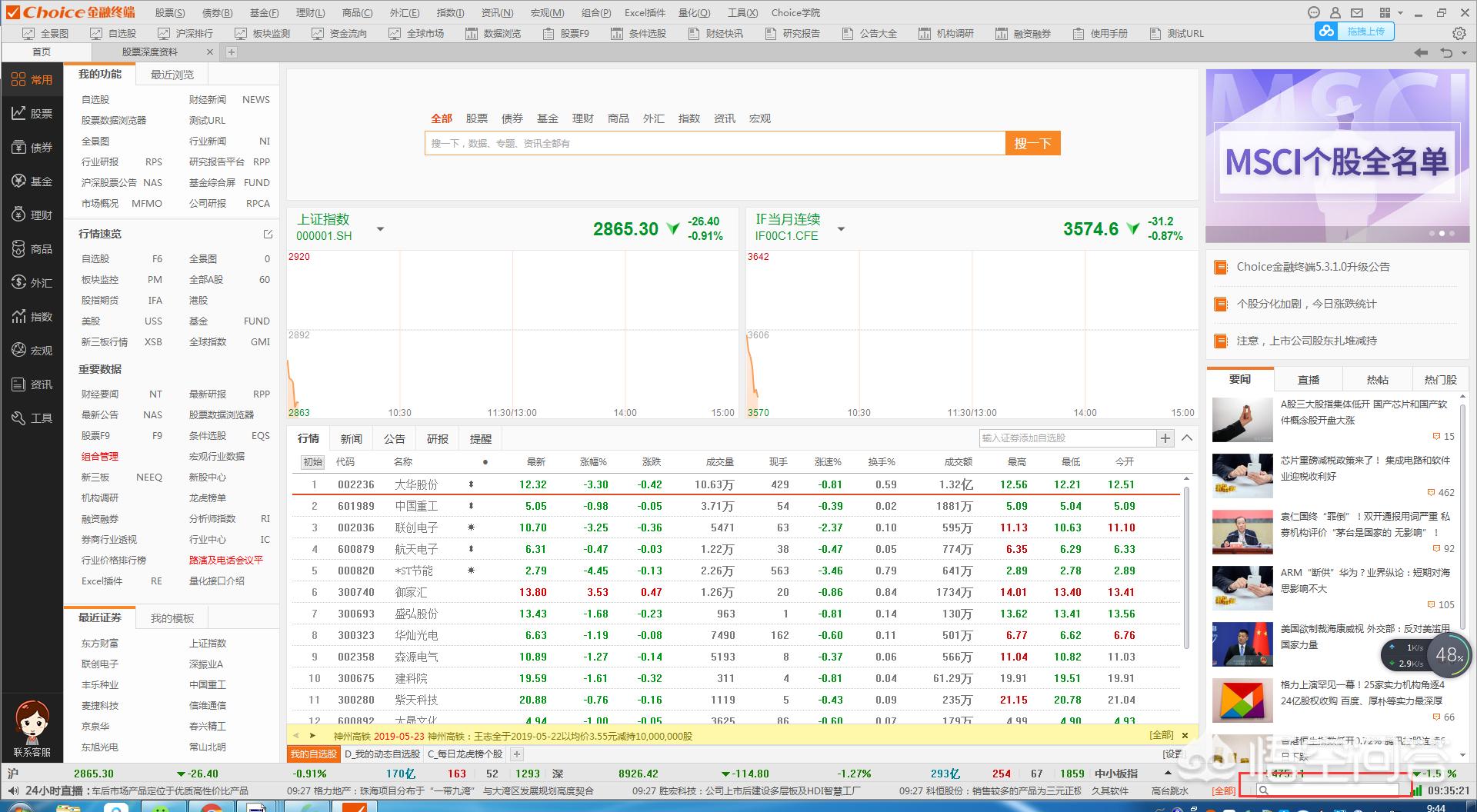Switch to the 最近浏览 tab
This screenshot has height=812, width=1477.
coord(172,75)
